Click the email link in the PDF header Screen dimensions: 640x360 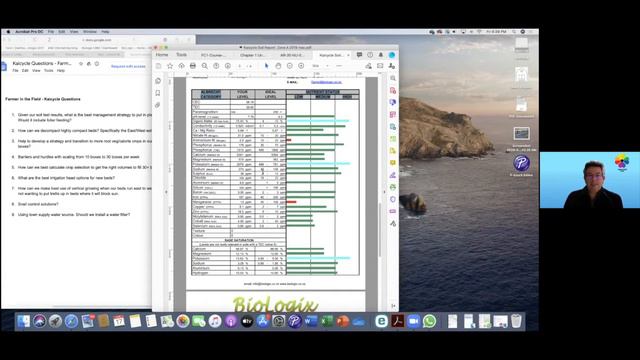(x=326, y=82)
